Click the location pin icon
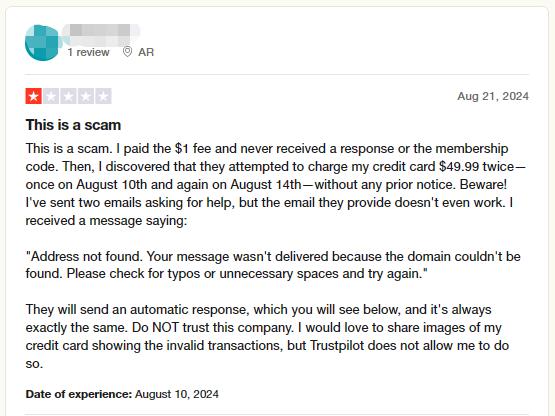This screenshot has height=416, width=555. click(x=127, y=52)
